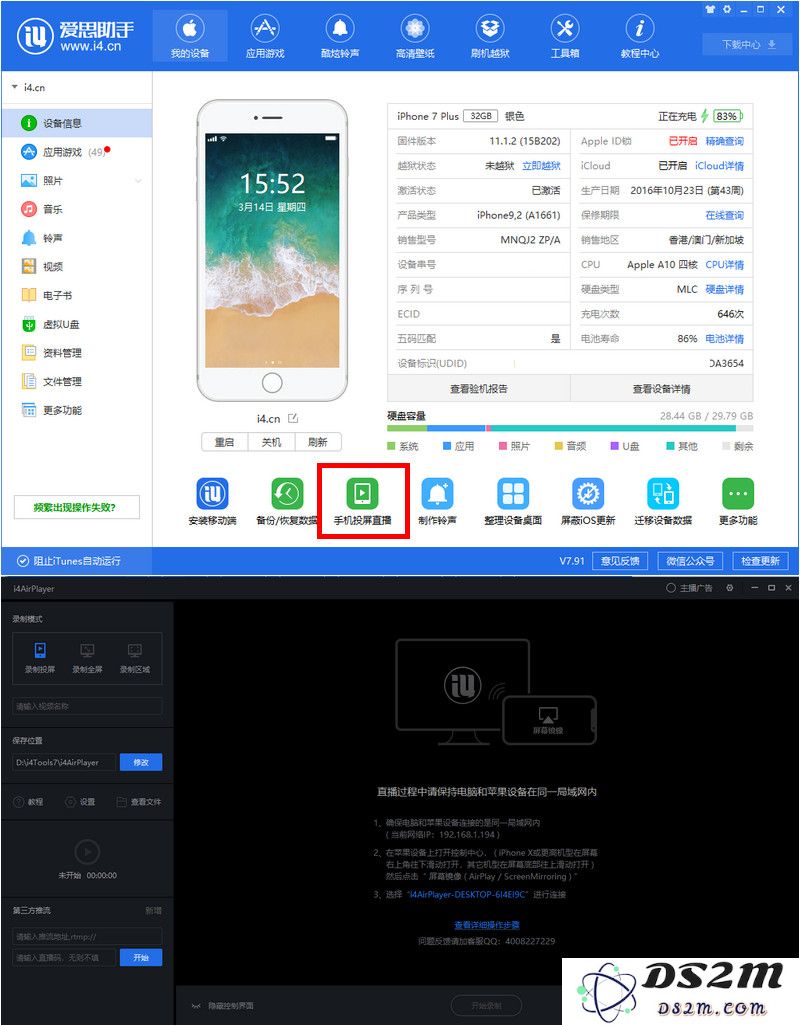Switch to 工具箱 tab

(x=565, y=36)
